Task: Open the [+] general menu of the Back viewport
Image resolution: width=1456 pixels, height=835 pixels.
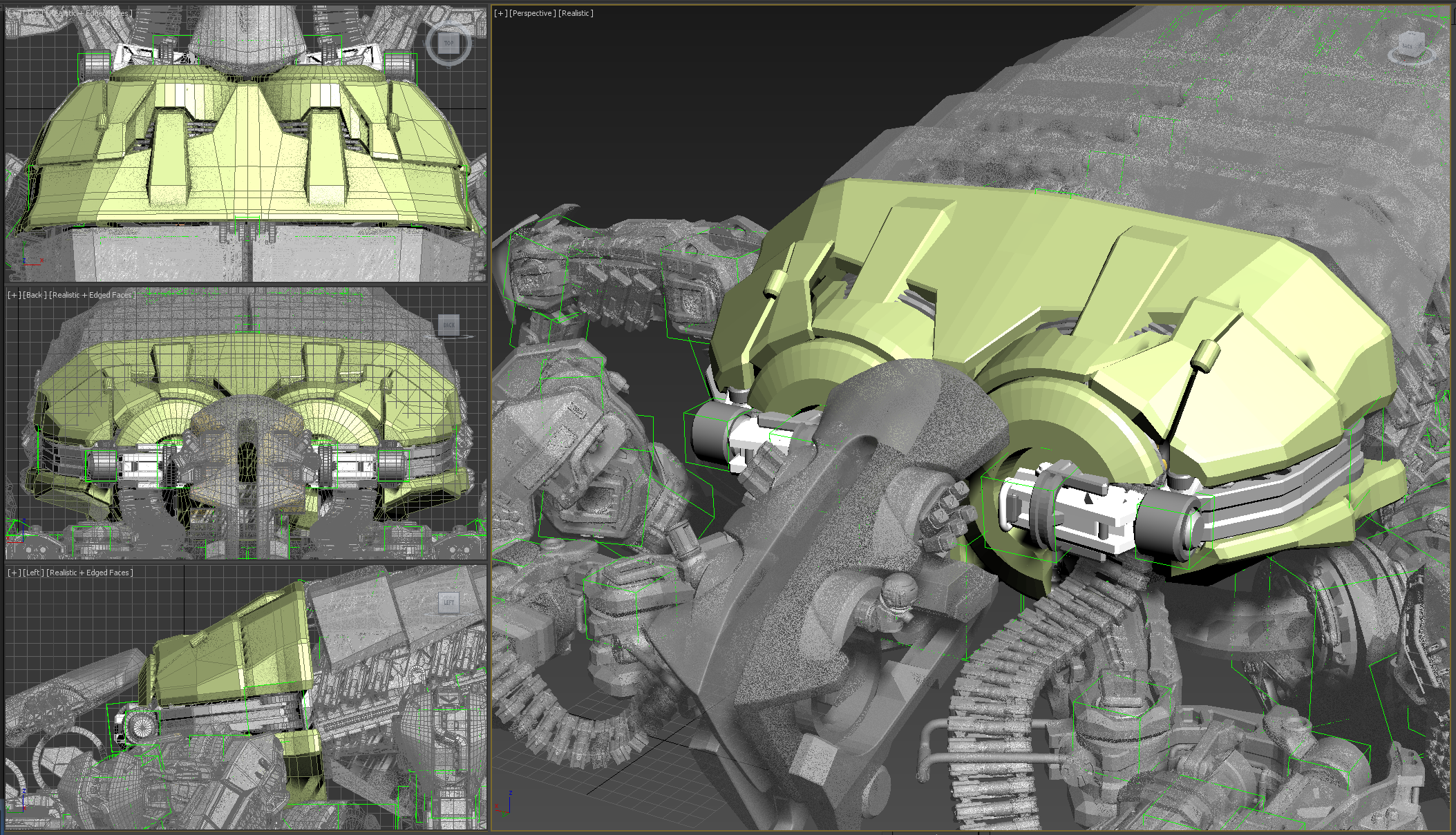Action: point(14,295)
